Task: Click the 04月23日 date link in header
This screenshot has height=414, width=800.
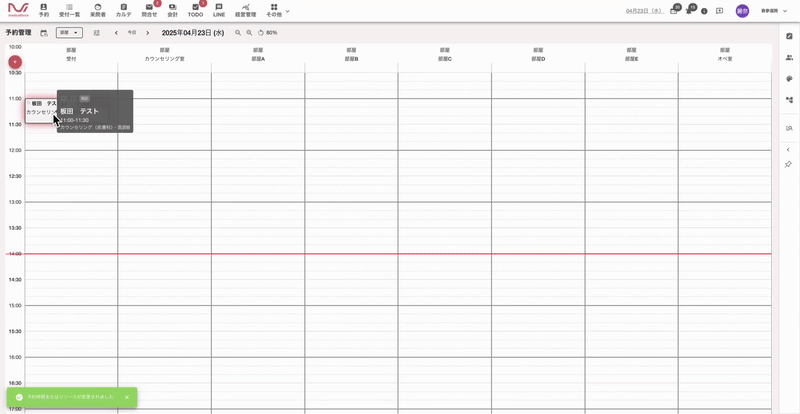Action: (644, 11)
